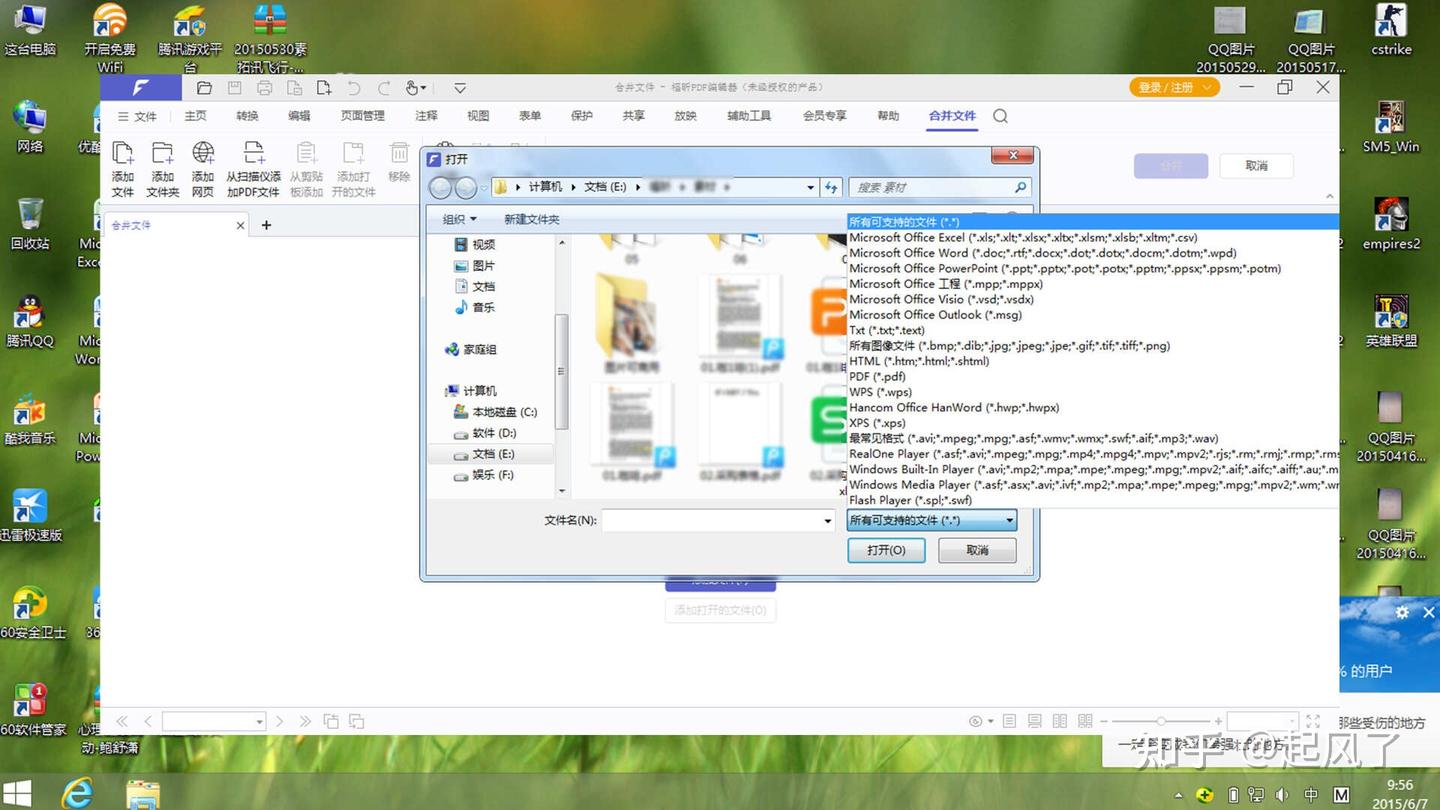Open the Login/Register (登录/注册) dropdown

point(1174,88)
